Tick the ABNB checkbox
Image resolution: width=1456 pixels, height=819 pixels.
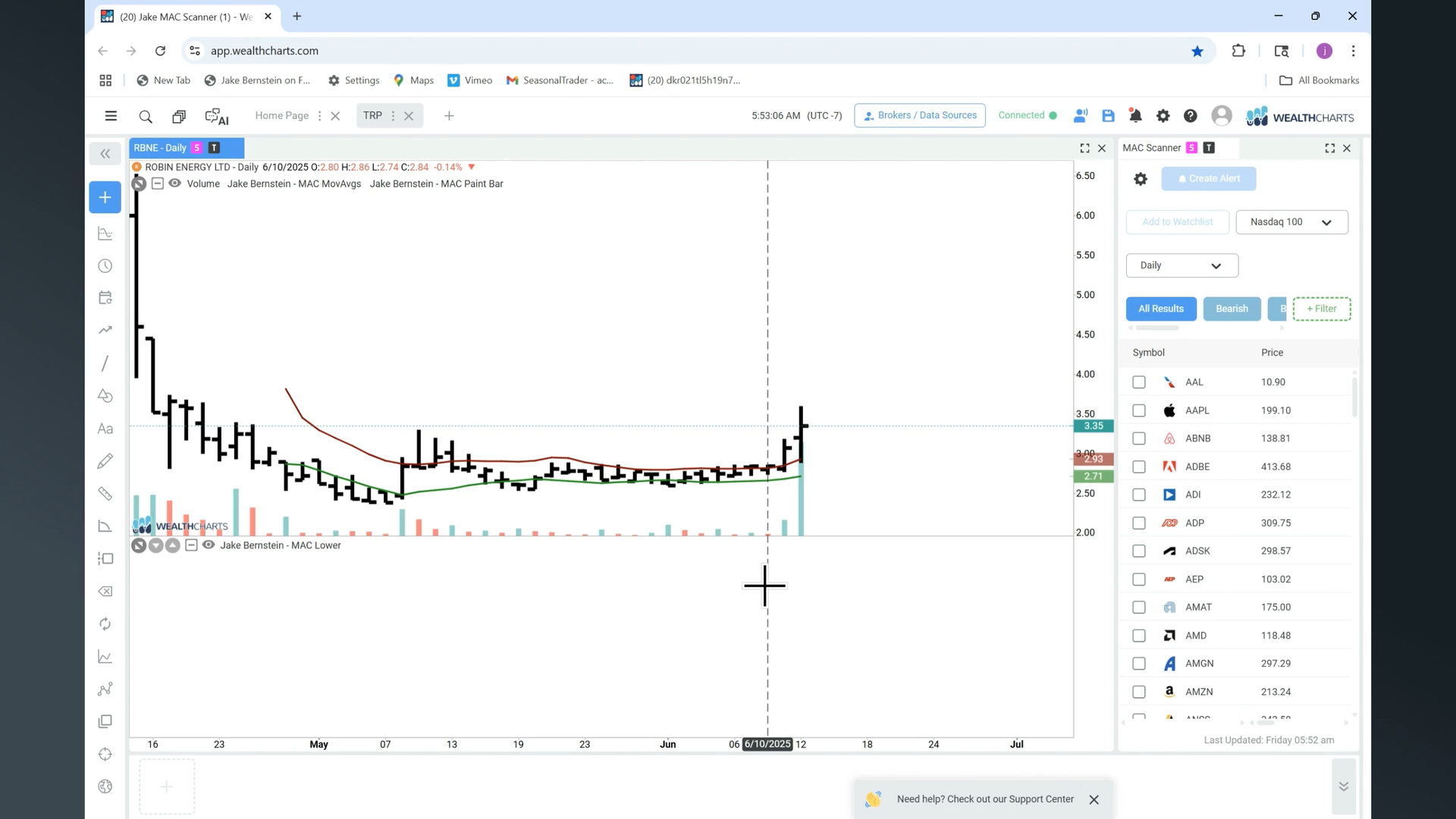(1139, 438)
